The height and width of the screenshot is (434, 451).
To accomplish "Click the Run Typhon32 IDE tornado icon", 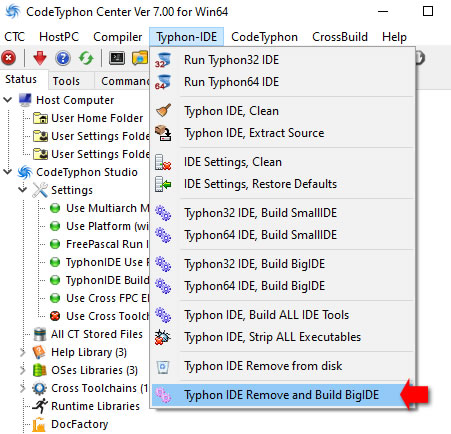I will [x=163, y=60].
